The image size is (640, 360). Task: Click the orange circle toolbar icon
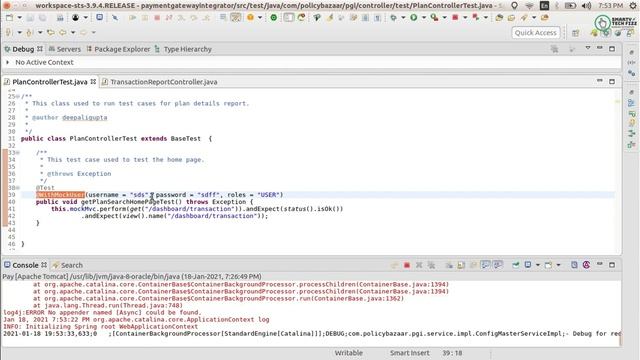coord(250,18)
